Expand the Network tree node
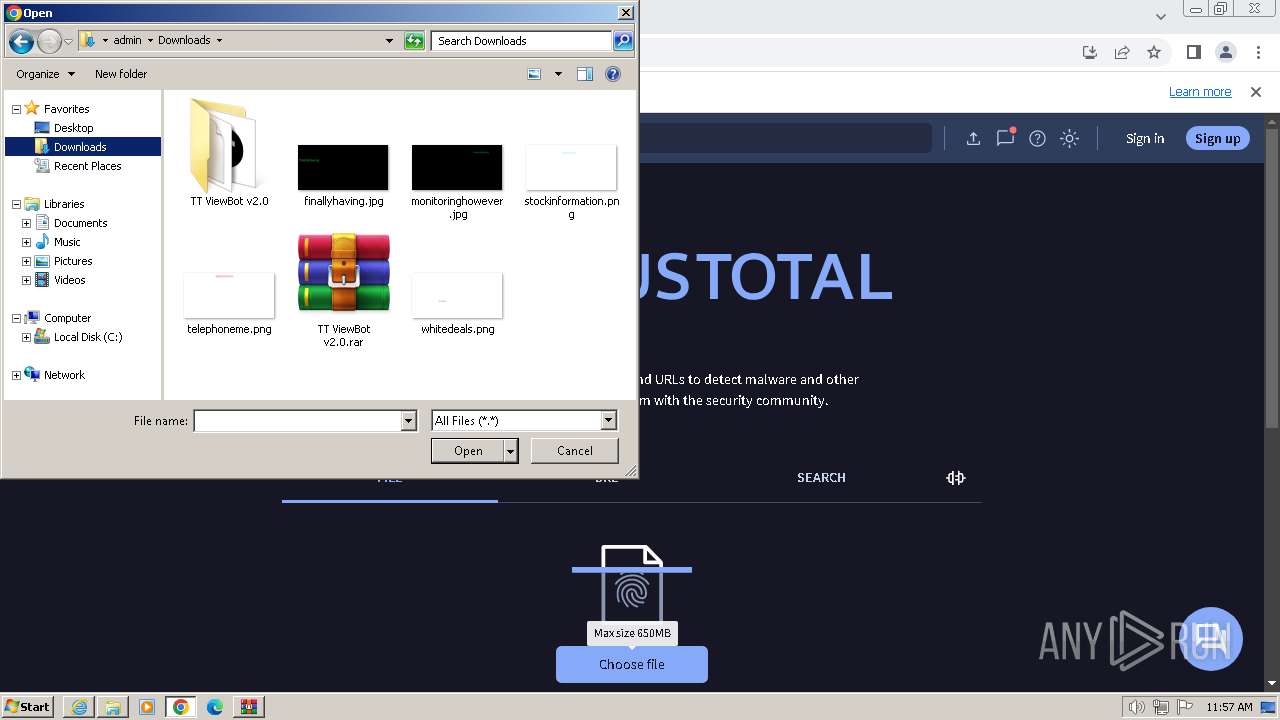 tap(16, 375)
